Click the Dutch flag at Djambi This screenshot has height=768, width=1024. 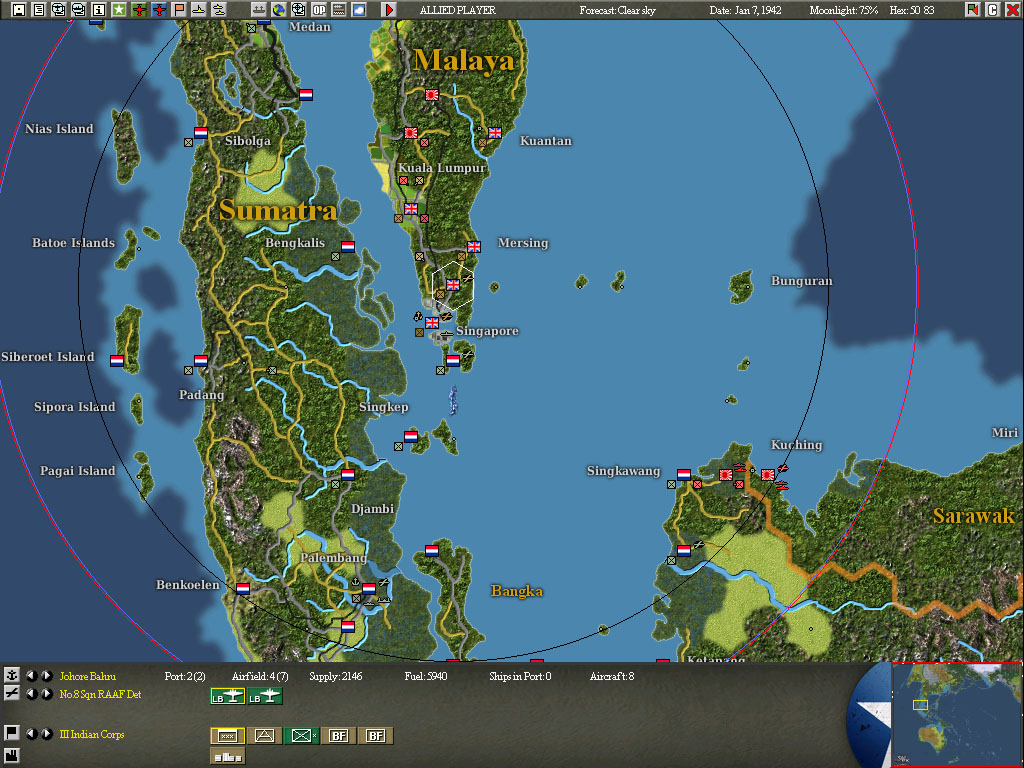[x=348, y=475]
